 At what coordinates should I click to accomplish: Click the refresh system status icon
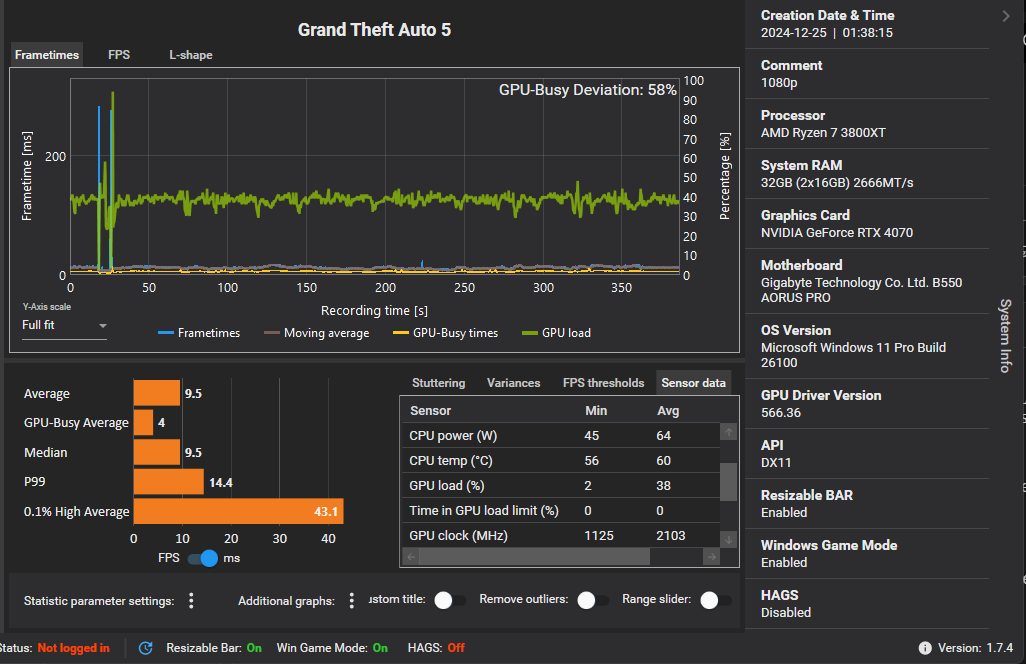coord(145,648)
